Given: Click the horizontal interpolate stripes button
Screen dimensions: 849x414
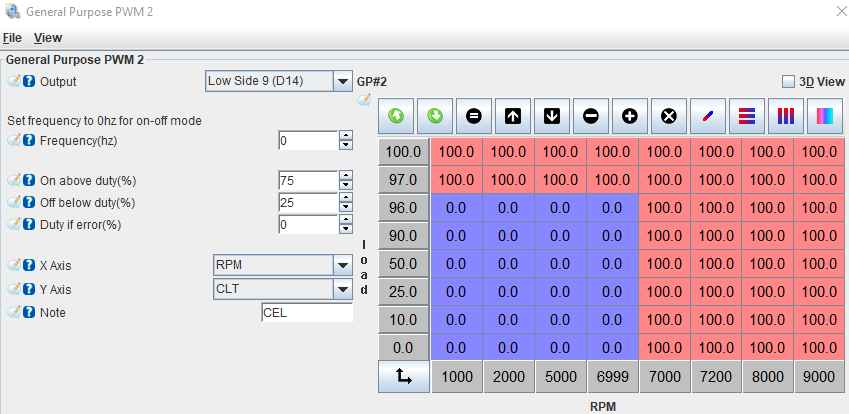Looking at the screenshot, I should coord(746,116).
